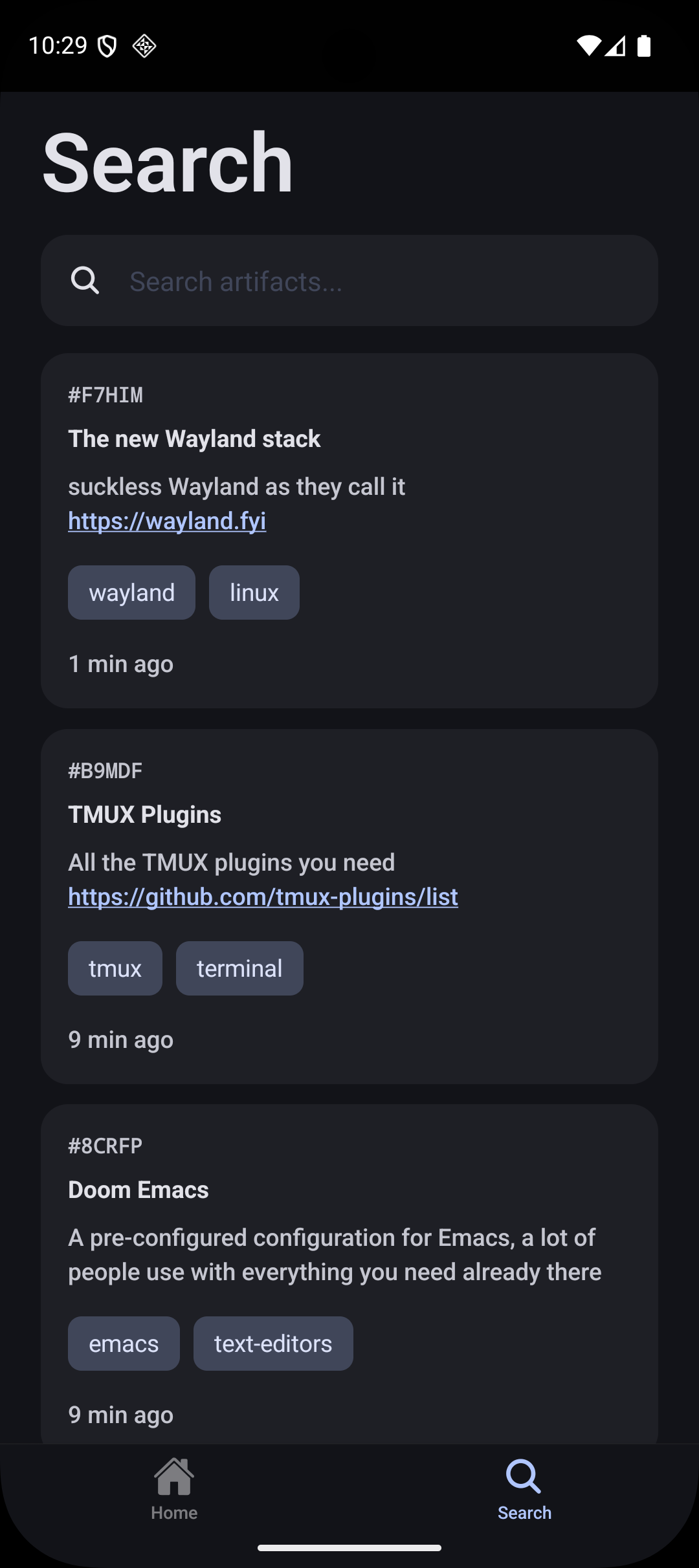Click the Home house icon
This screenshot has width=699, height=1568.
(174, 1476)
